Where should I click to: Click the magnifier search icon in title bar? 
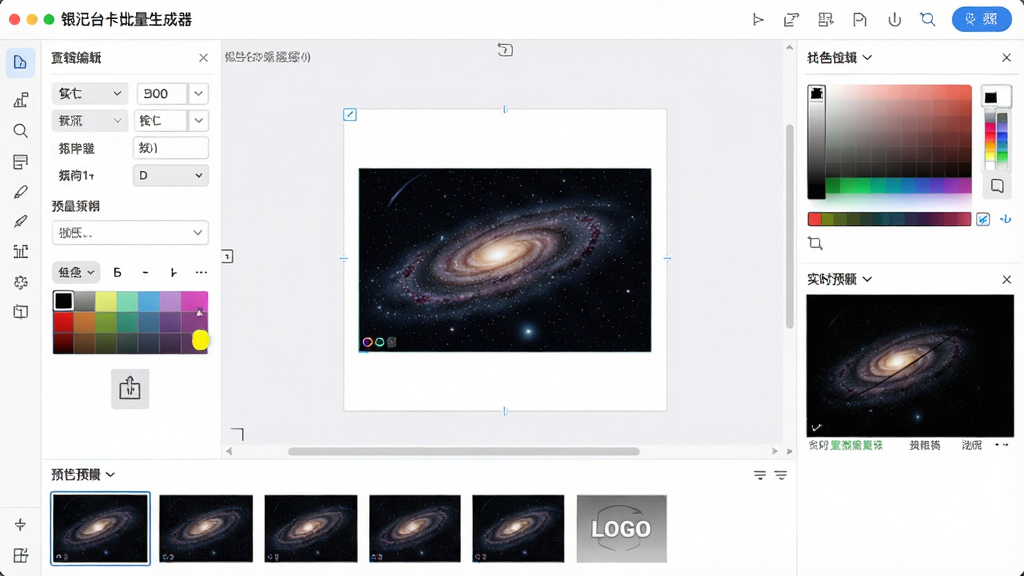click(x=927, y=20)
